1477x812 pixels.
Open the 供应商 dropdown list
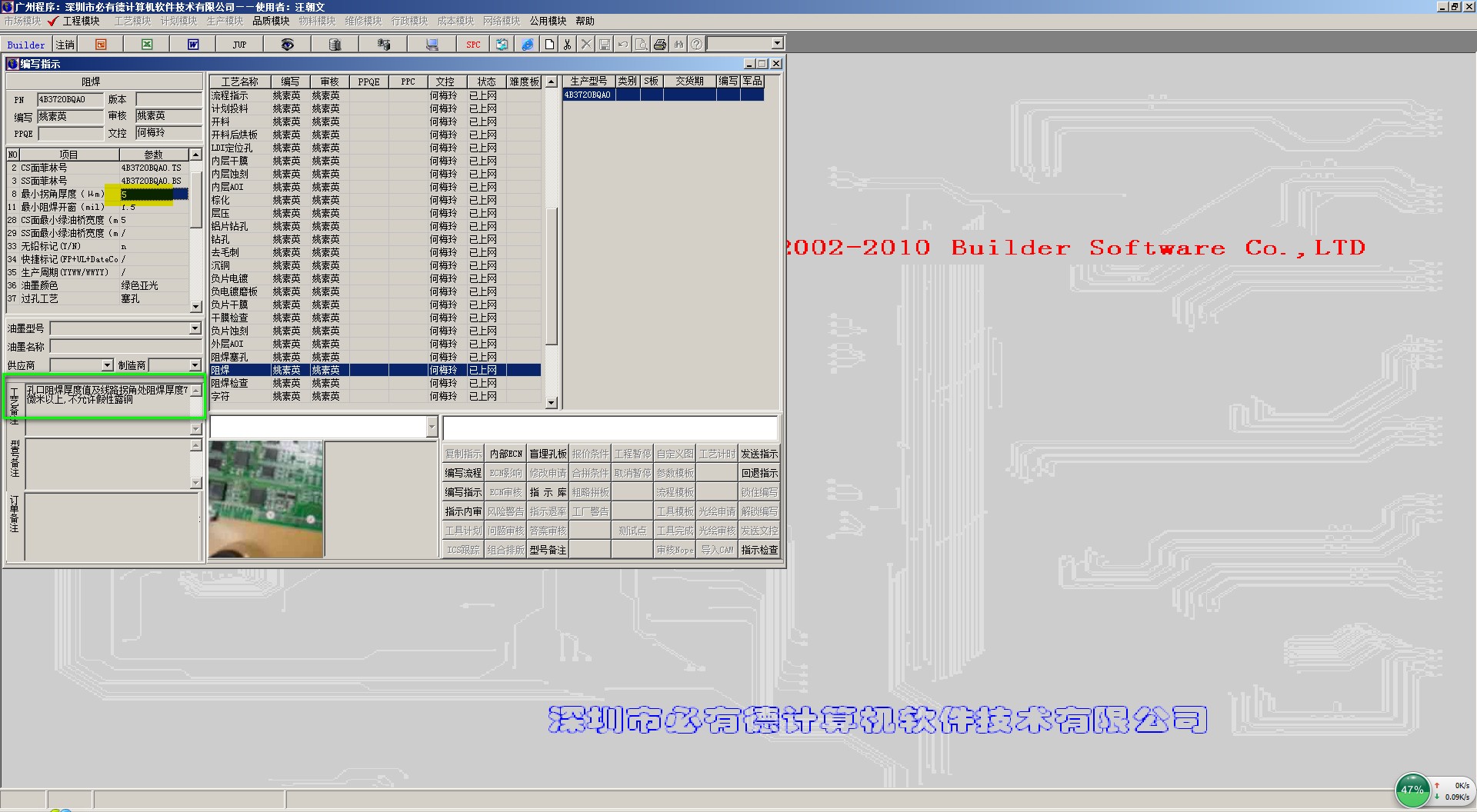(x=107, y=365)
